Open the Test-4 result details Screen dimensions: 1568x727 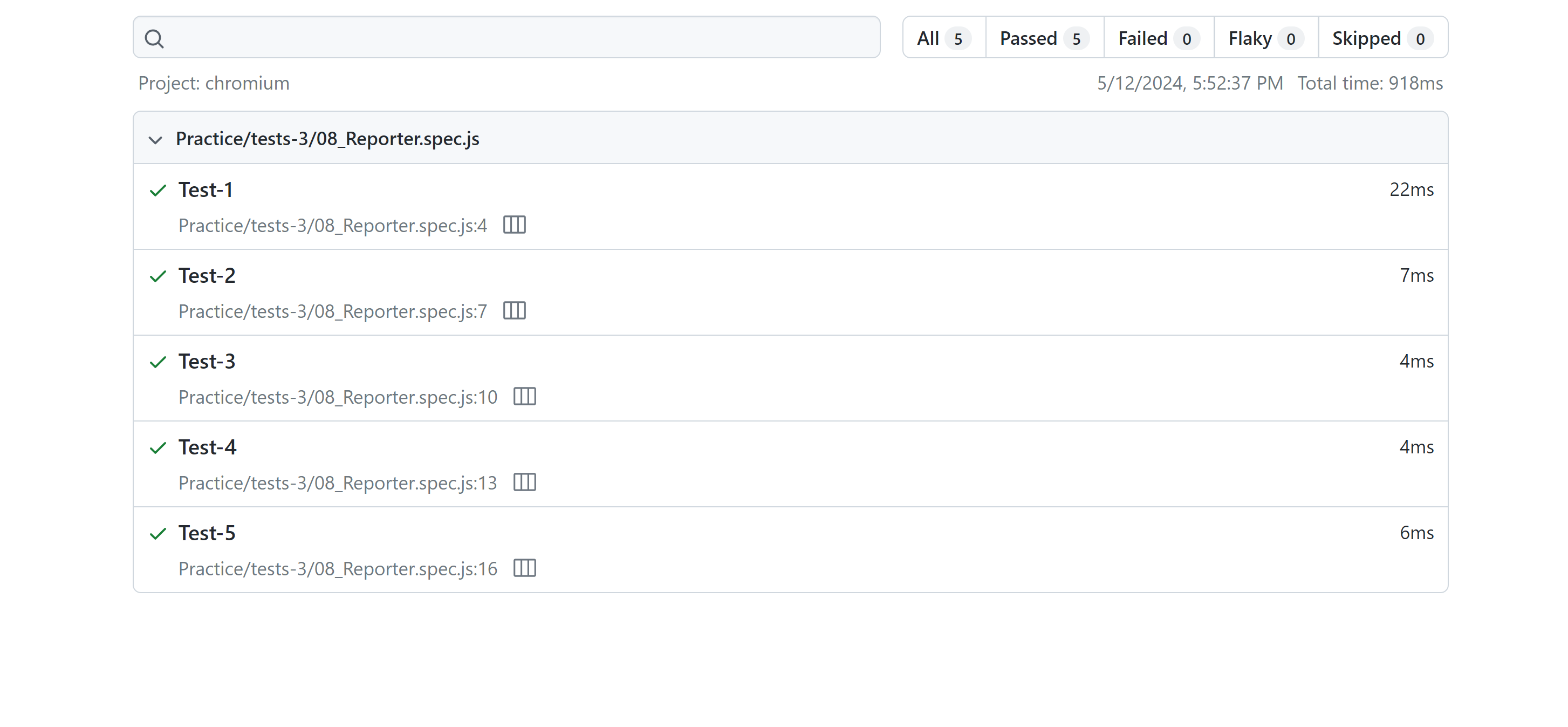coord(207,447)
